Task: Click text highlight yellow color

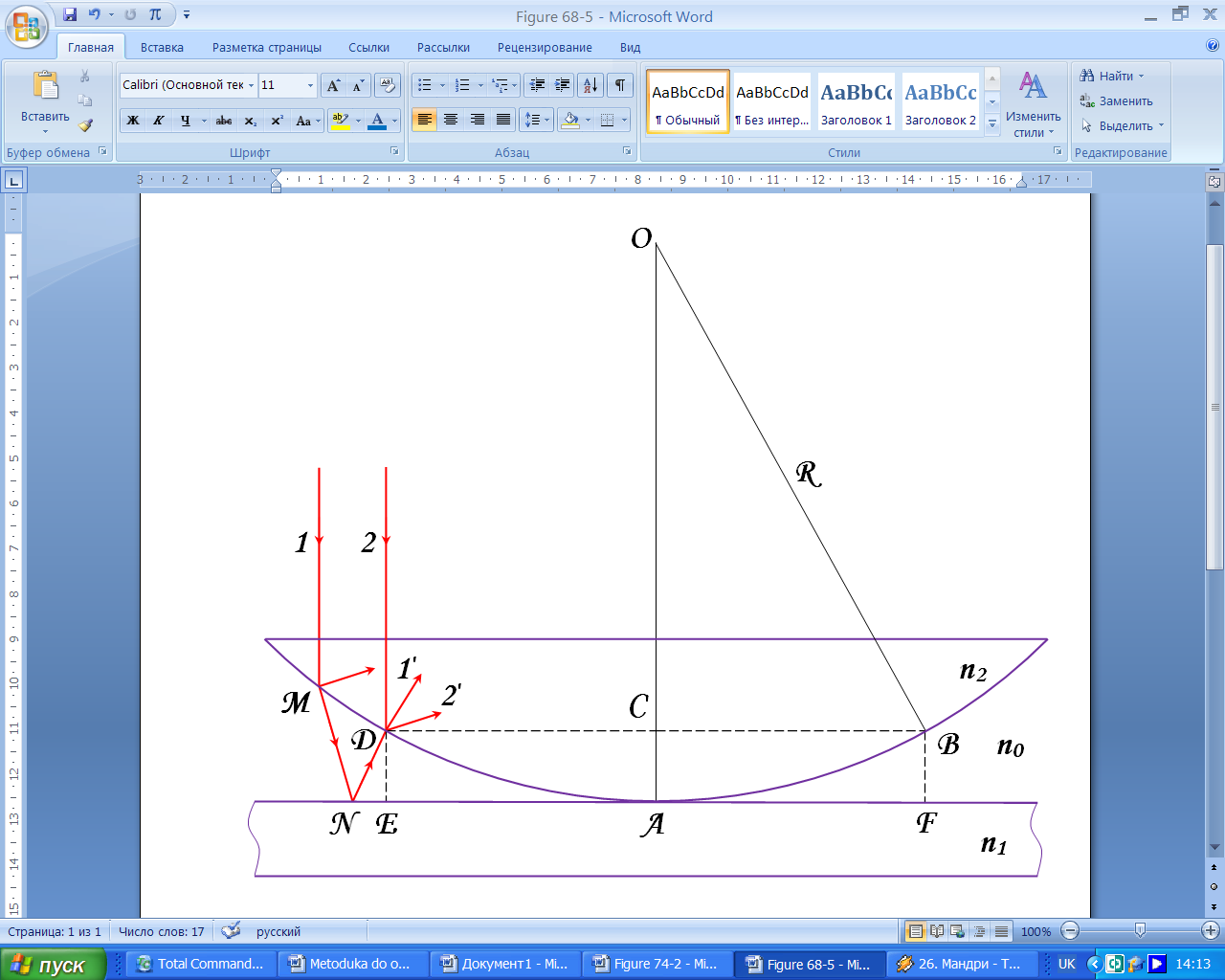Action: pos(340,121)
